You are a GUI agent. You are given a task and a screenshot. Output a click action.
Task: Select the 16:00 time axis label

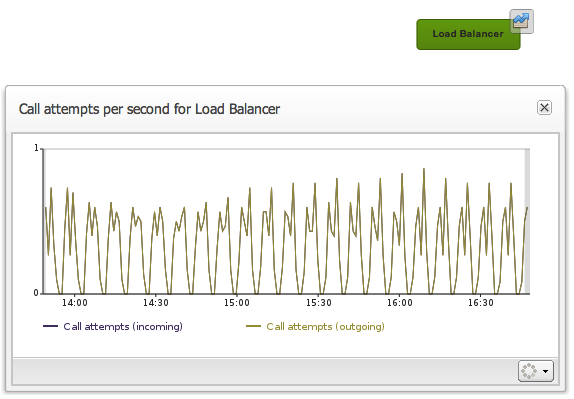coord(400,303)
